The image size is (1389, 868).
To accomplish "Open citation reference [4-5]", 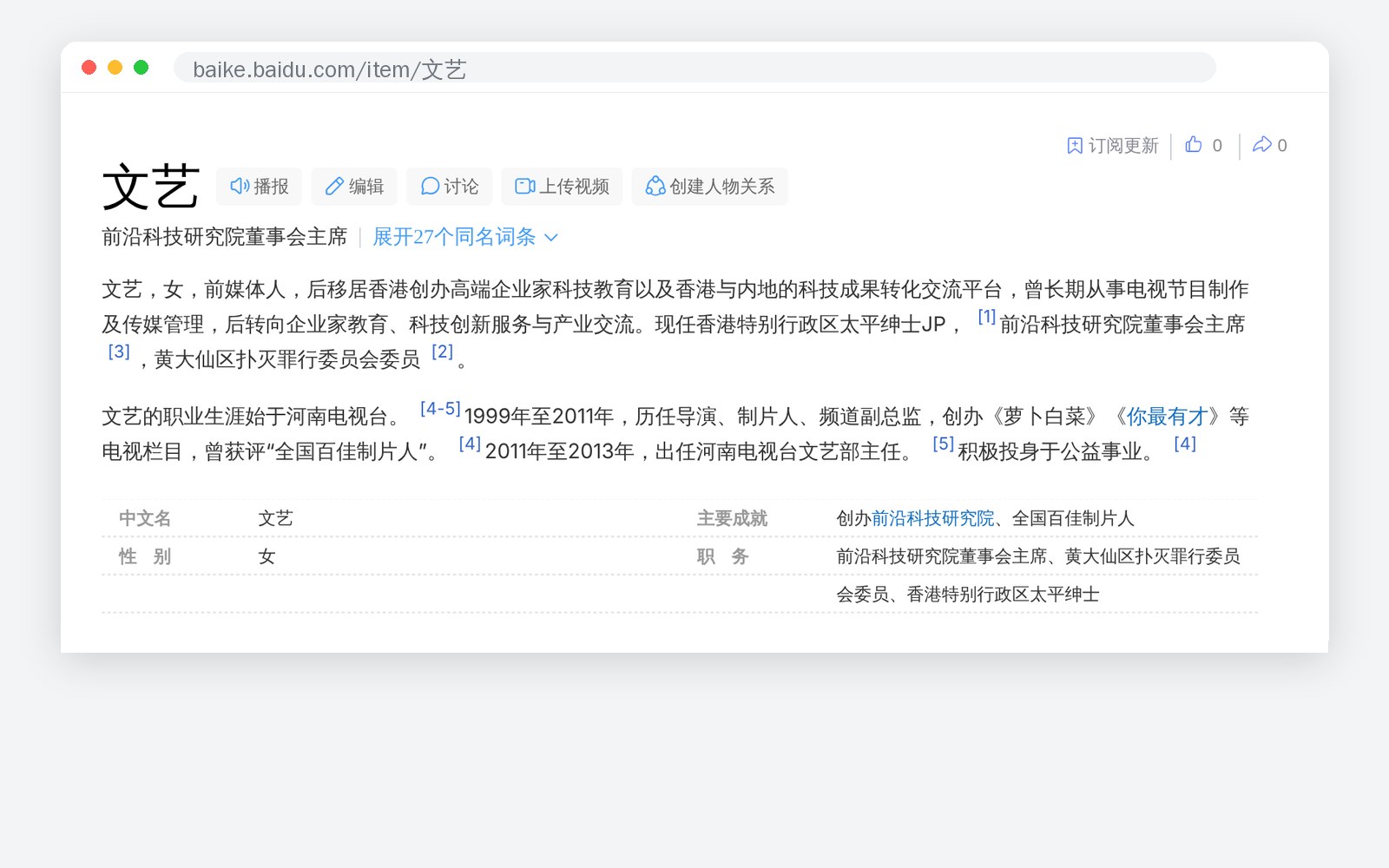I will click(440, 409).
